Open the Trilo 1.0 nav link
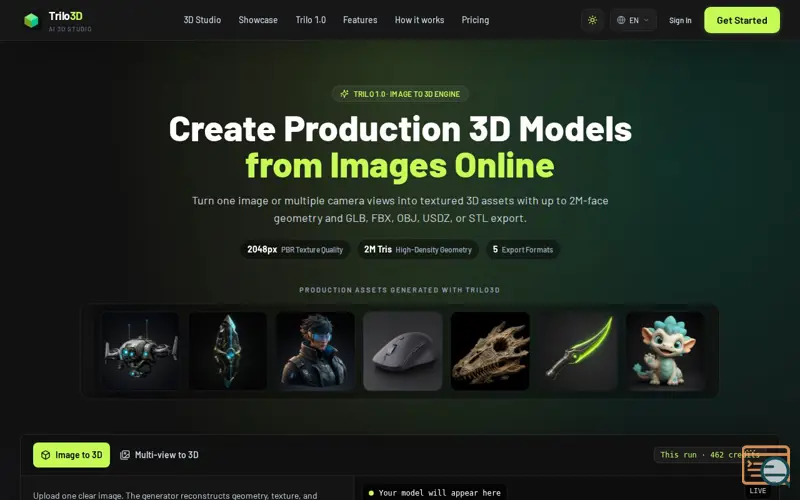This screenshot has width=800, height=500. pos(311,20)
